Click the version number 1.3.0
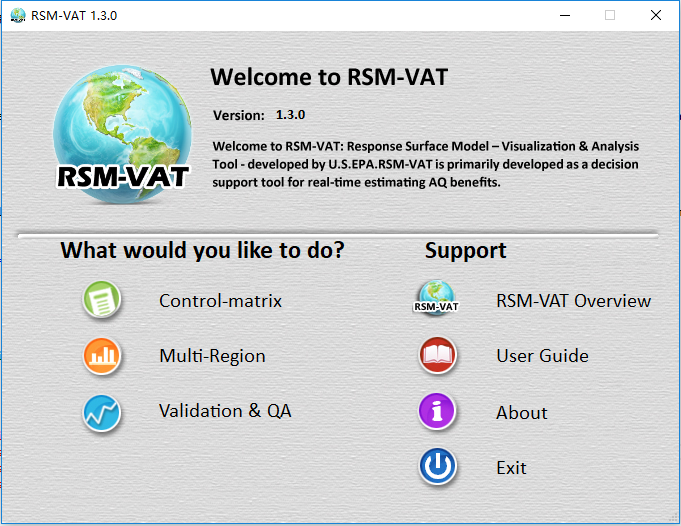This screenshot has height=526, width=681. tap(291, 115)
